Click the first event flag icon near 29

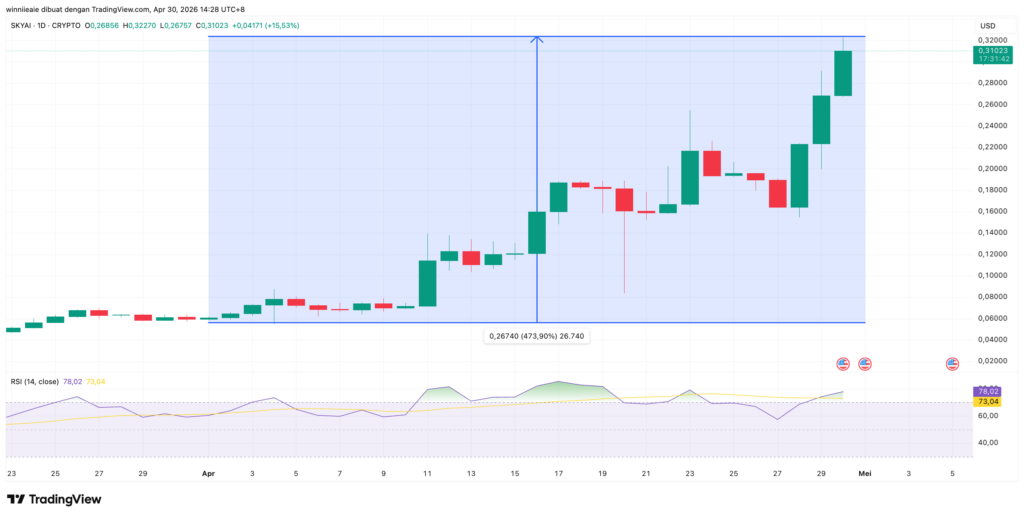pyautogui.click(x=843, y=364)
